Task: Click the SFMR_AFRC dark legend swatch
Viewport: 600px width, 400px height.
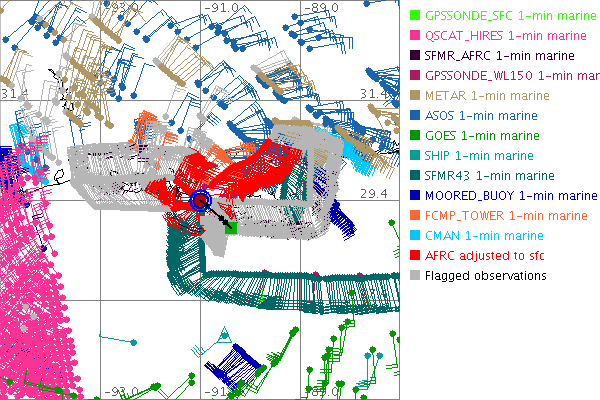Action: (415, 56)
